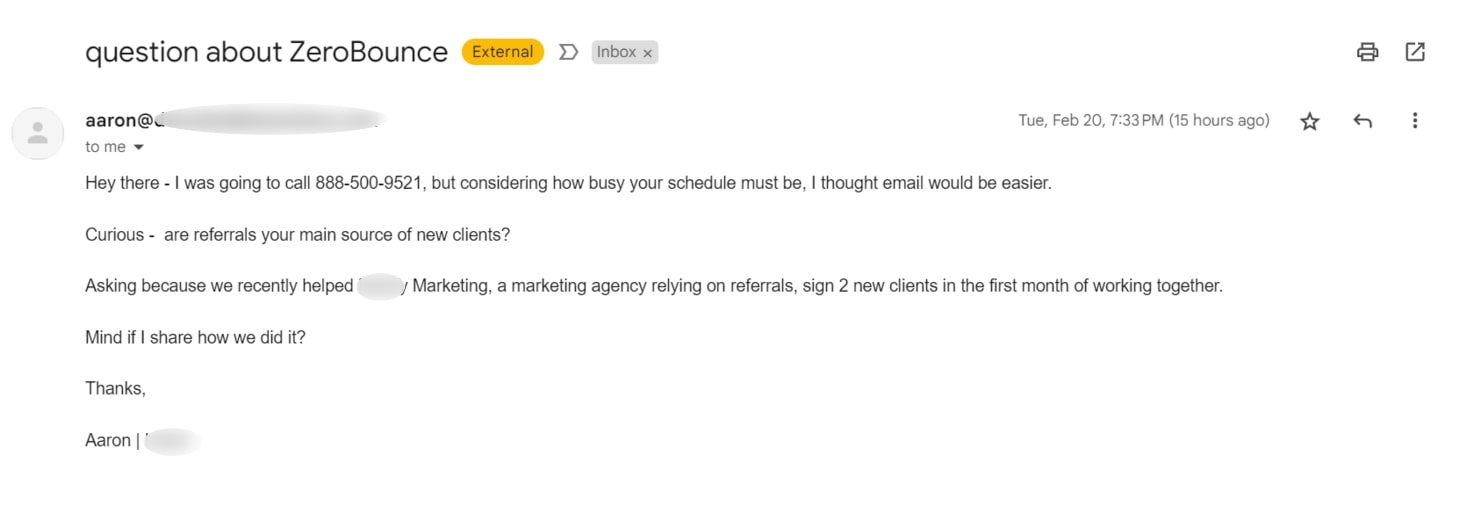The image size is (1460, 506).
Task: Click the "Mind if I share" sentence
Action: pos(195,337)
